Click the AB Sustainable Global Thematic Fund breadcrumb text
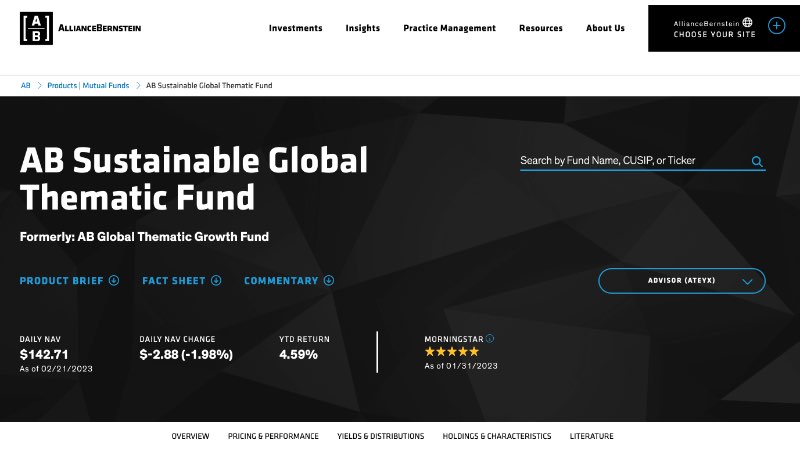This screenshot has height=451, width=800. [209, 85]
